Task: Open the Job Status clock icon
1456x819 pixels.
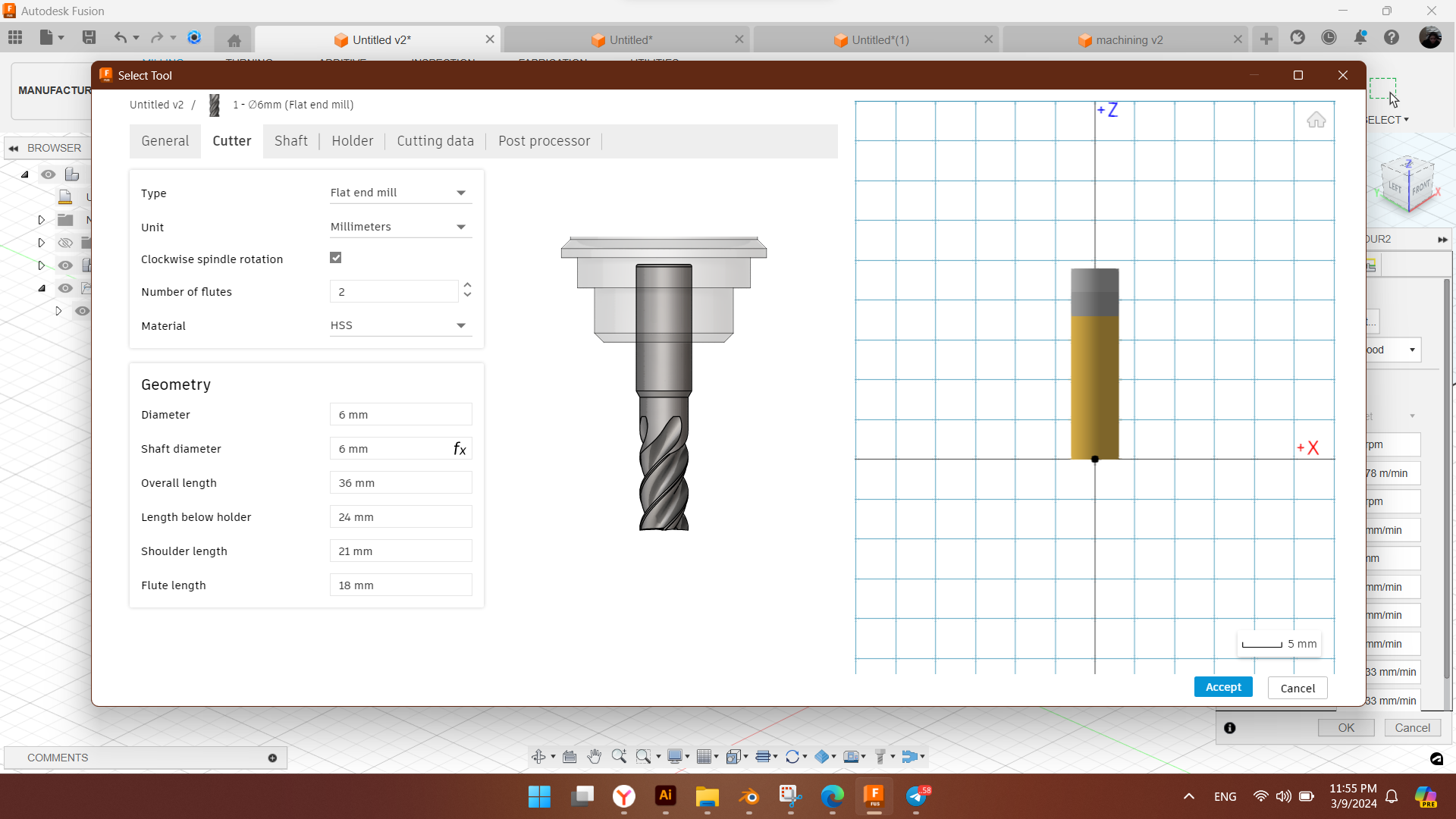Action: [x=1329, y=37]
